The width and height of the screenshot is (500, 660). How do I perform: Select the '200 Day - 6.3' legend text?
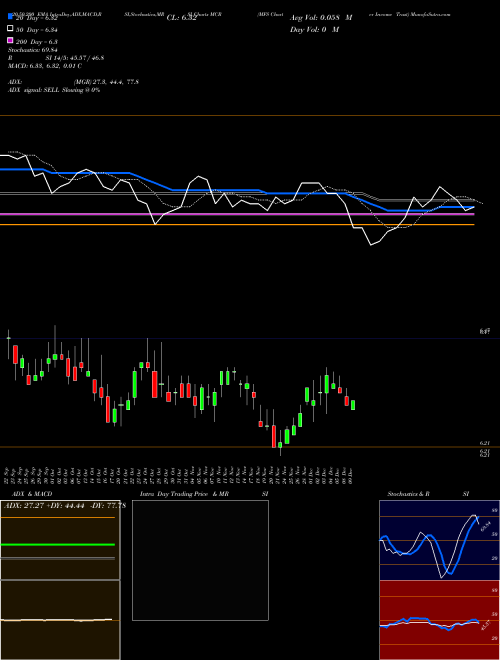(x=37, y=42)
